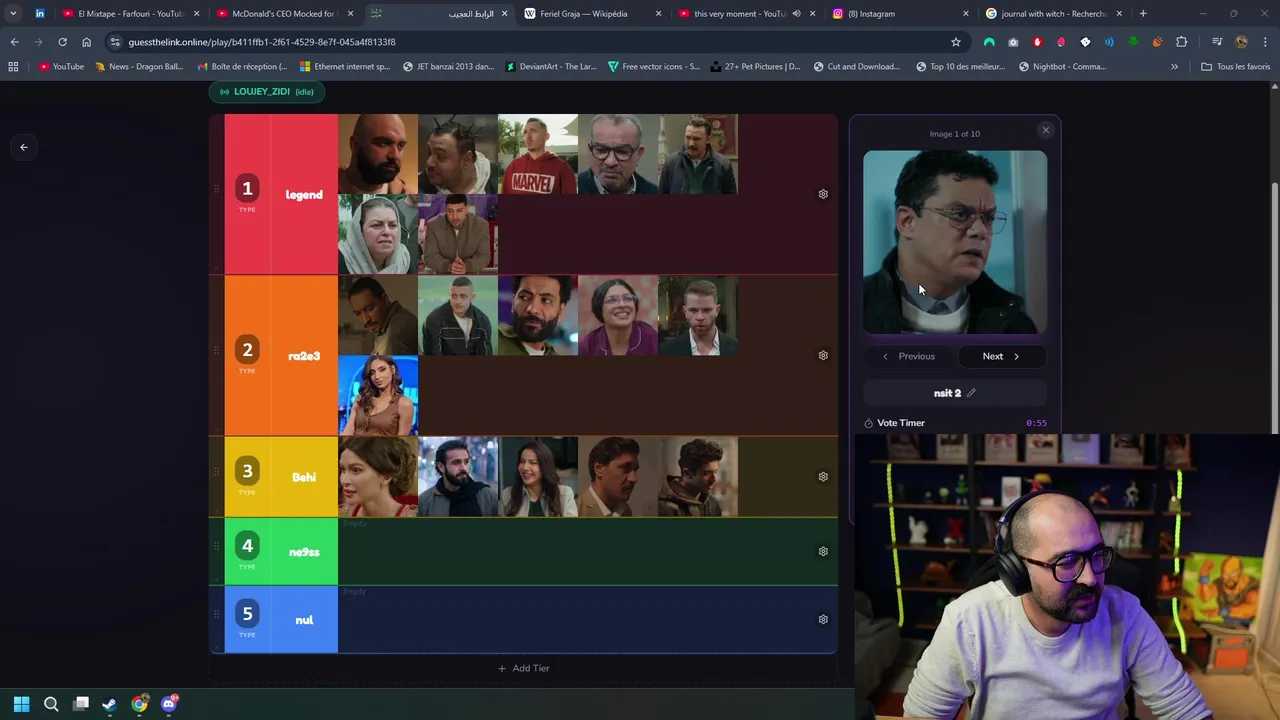Click the nul tier label
This screenshot has height=720, width=1280.
click(x=304, y=620)
